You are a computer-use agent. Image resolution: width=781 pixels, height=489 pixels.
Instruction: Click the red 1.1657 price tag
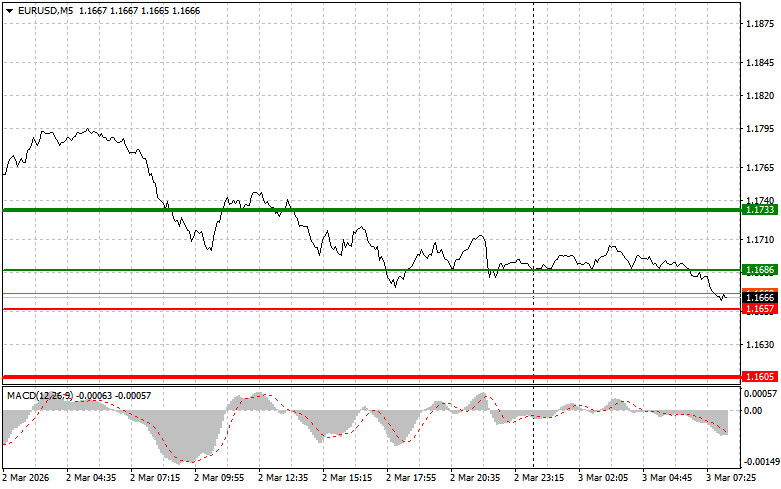click(x=760, y=310)
